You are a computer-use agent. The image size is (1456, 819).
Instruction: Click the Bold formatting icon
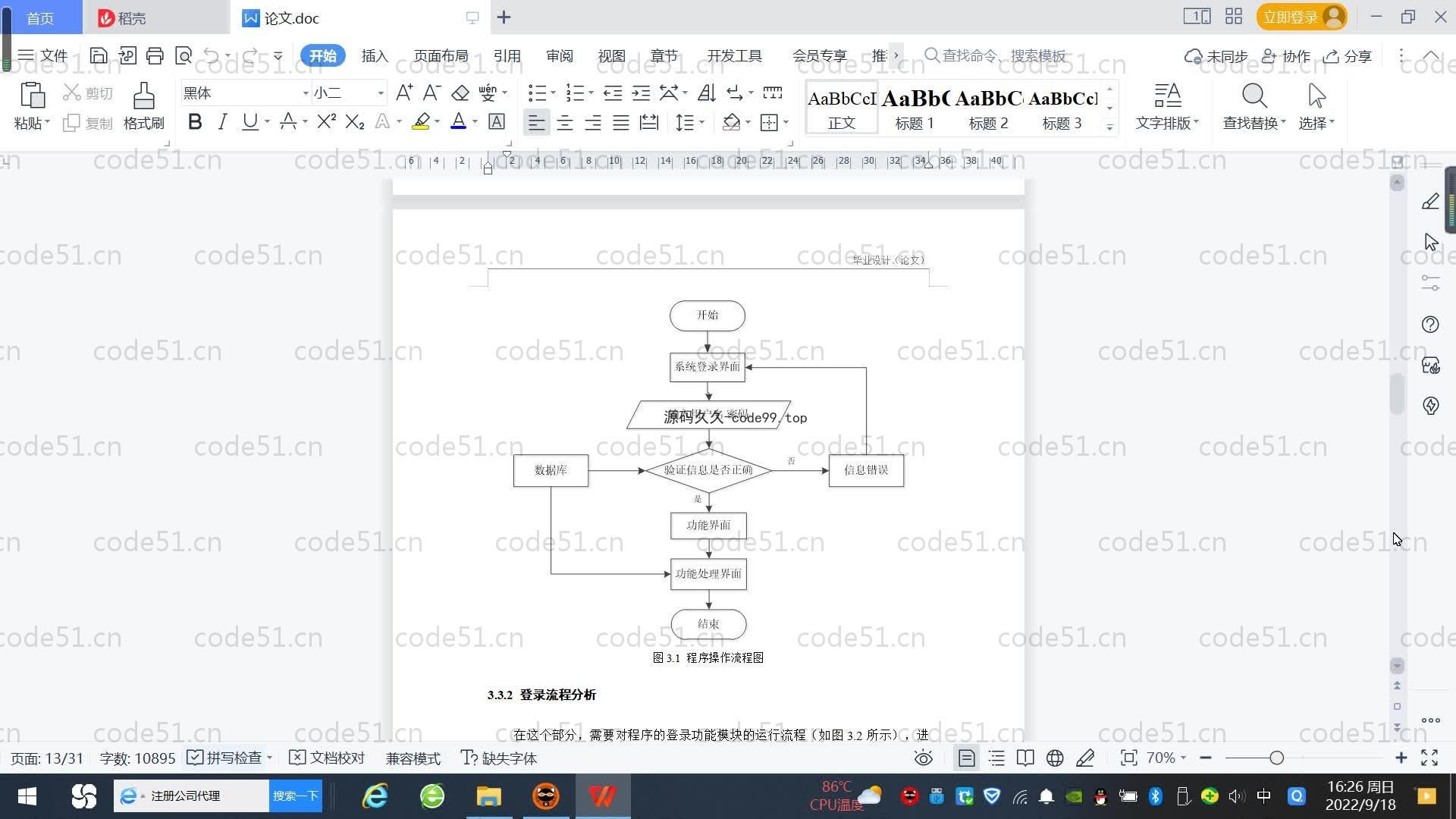point(195,122)
